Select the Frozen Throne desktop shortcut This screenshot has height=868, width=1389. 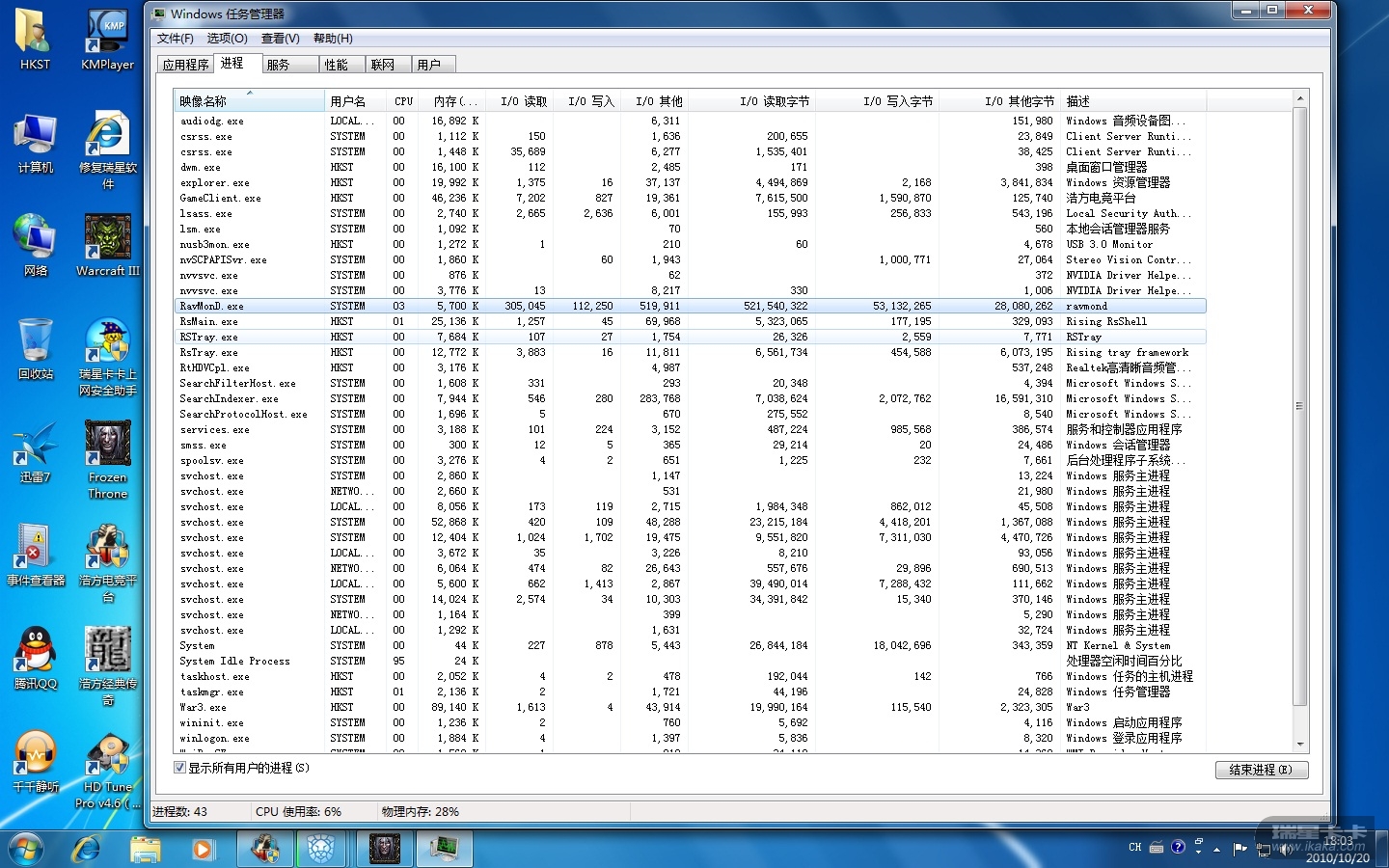(x=107, y=460)
